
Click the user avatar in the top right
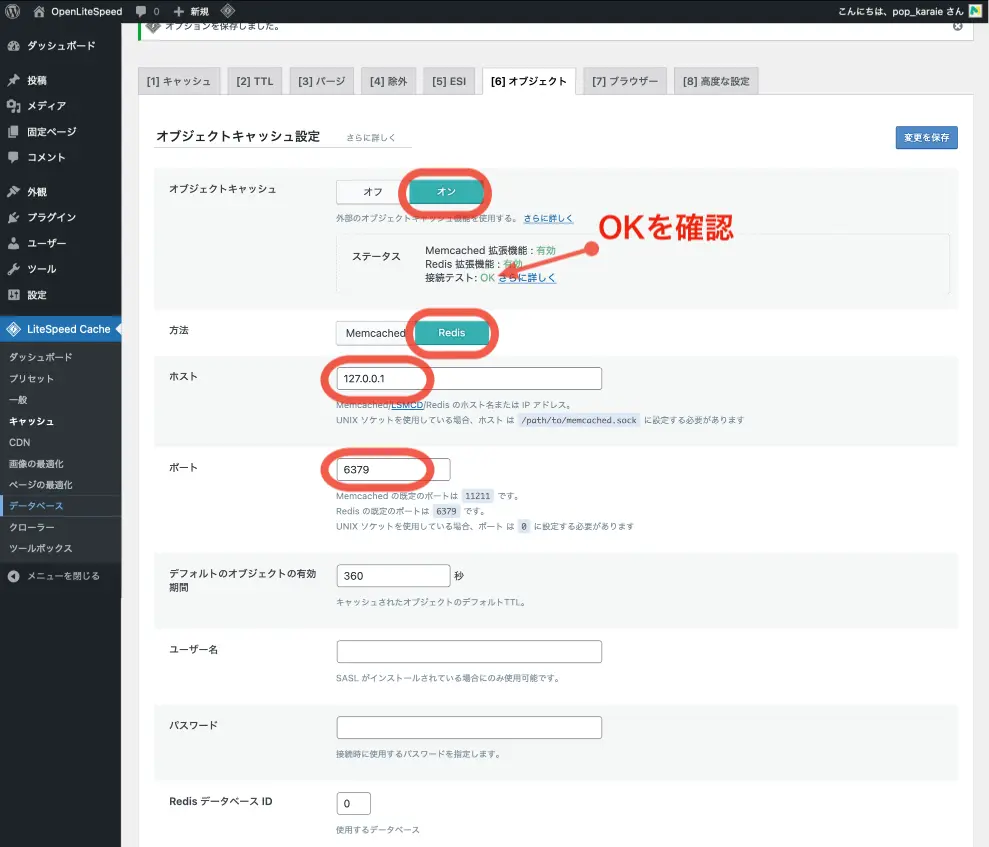click(x=975, y=11)
